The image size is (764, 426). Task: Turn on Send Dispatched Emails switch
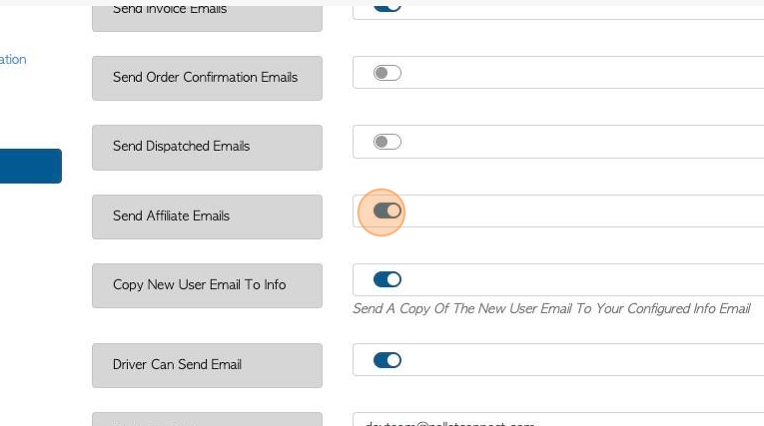(x=387, y=142)
